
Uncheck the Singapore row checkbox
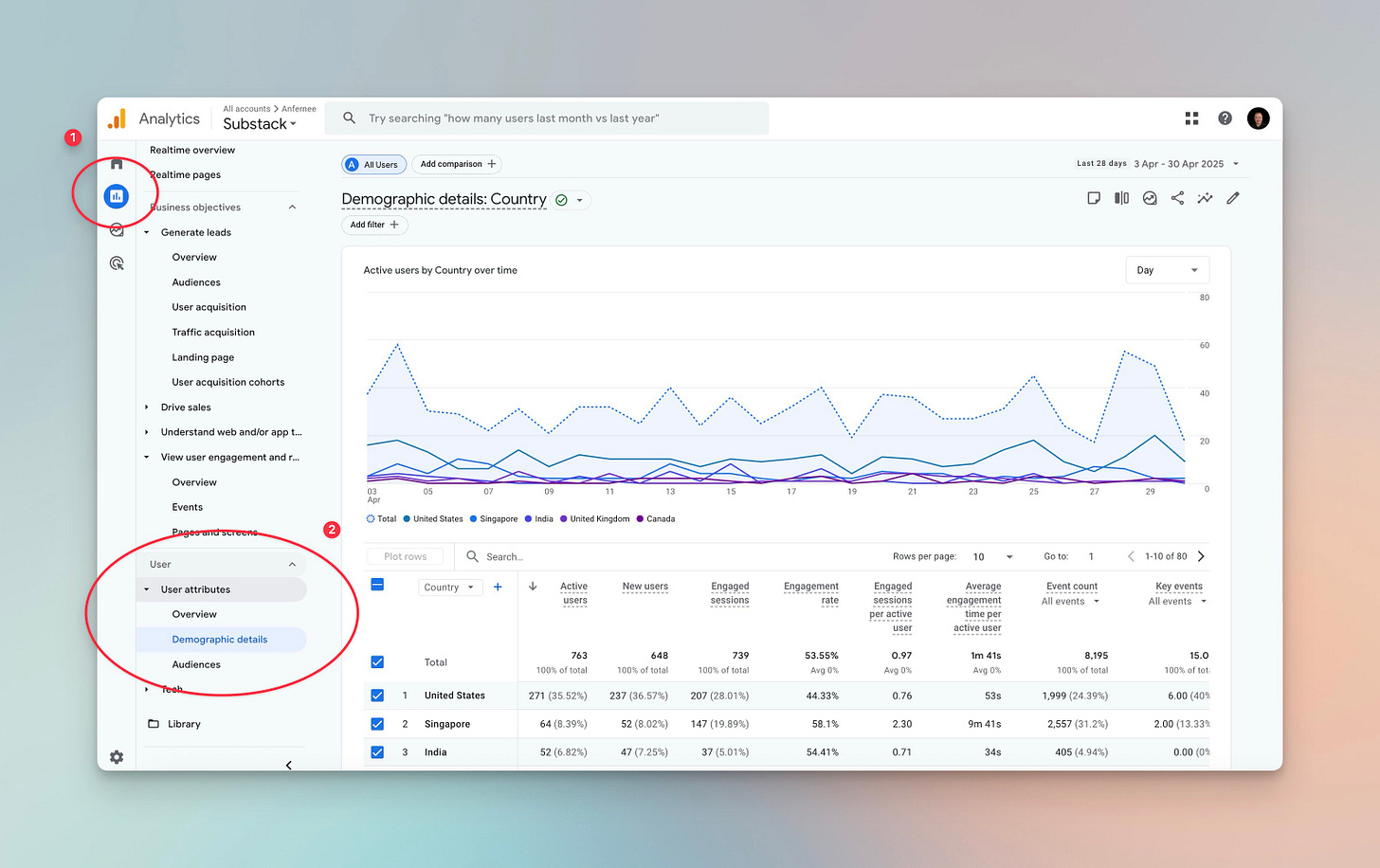(x=377, y=724)
